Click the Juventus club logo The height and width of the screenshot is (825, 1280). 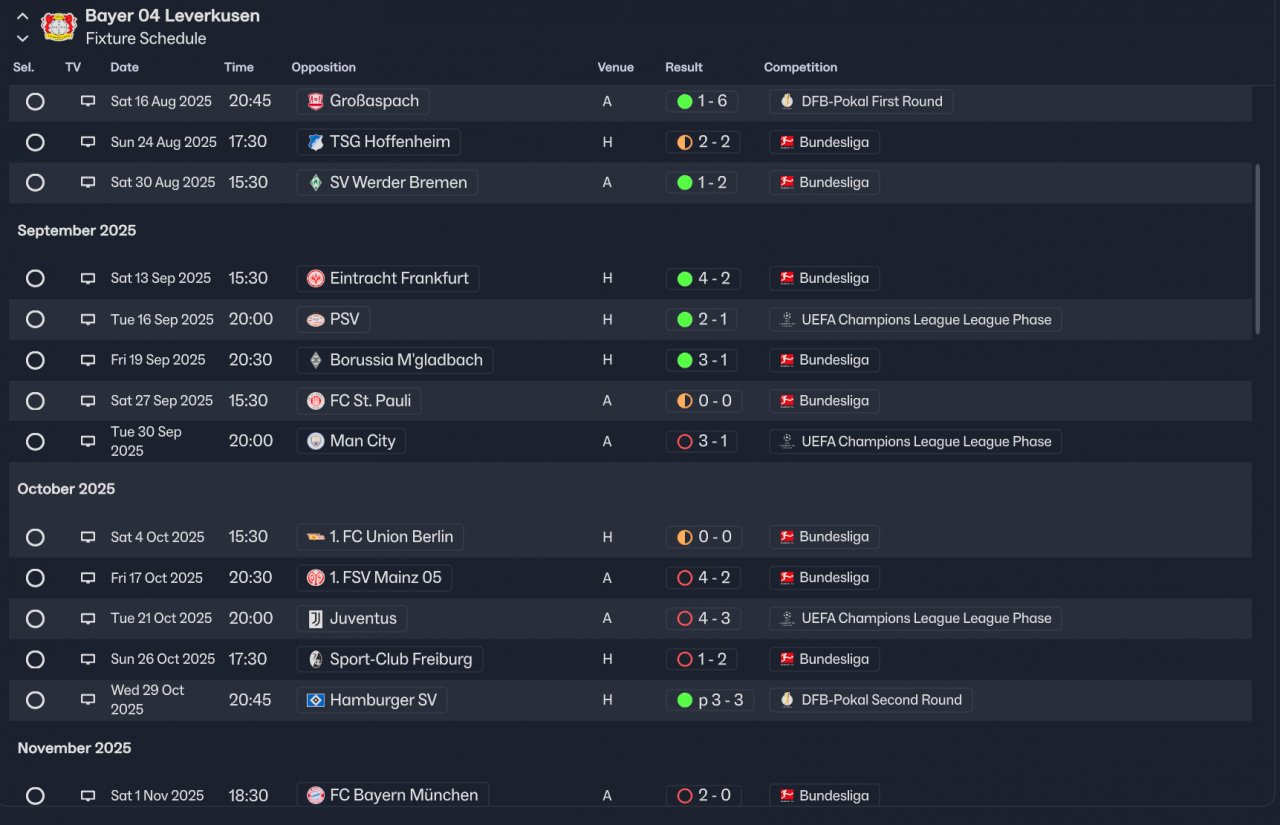tap(316, 618)
